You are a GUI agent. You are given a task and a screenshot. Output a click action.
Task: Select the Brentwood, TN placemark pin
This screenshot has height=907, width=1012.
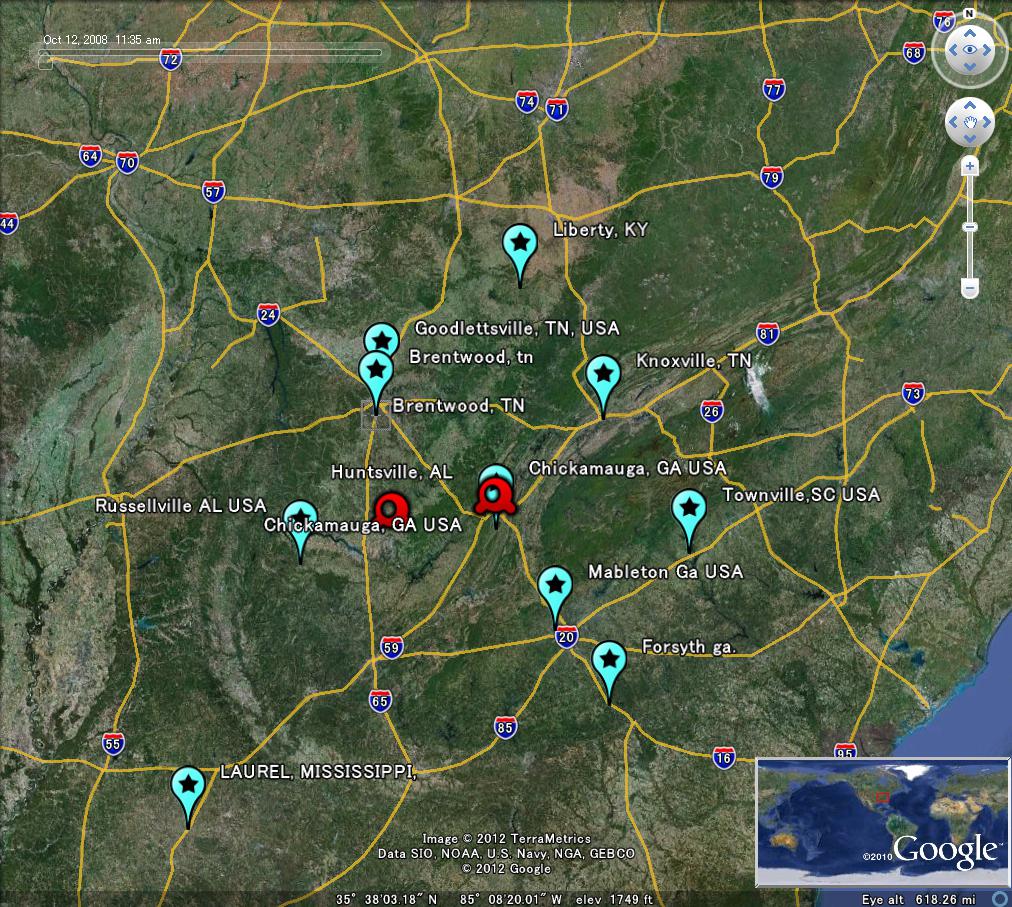[375, 371]
